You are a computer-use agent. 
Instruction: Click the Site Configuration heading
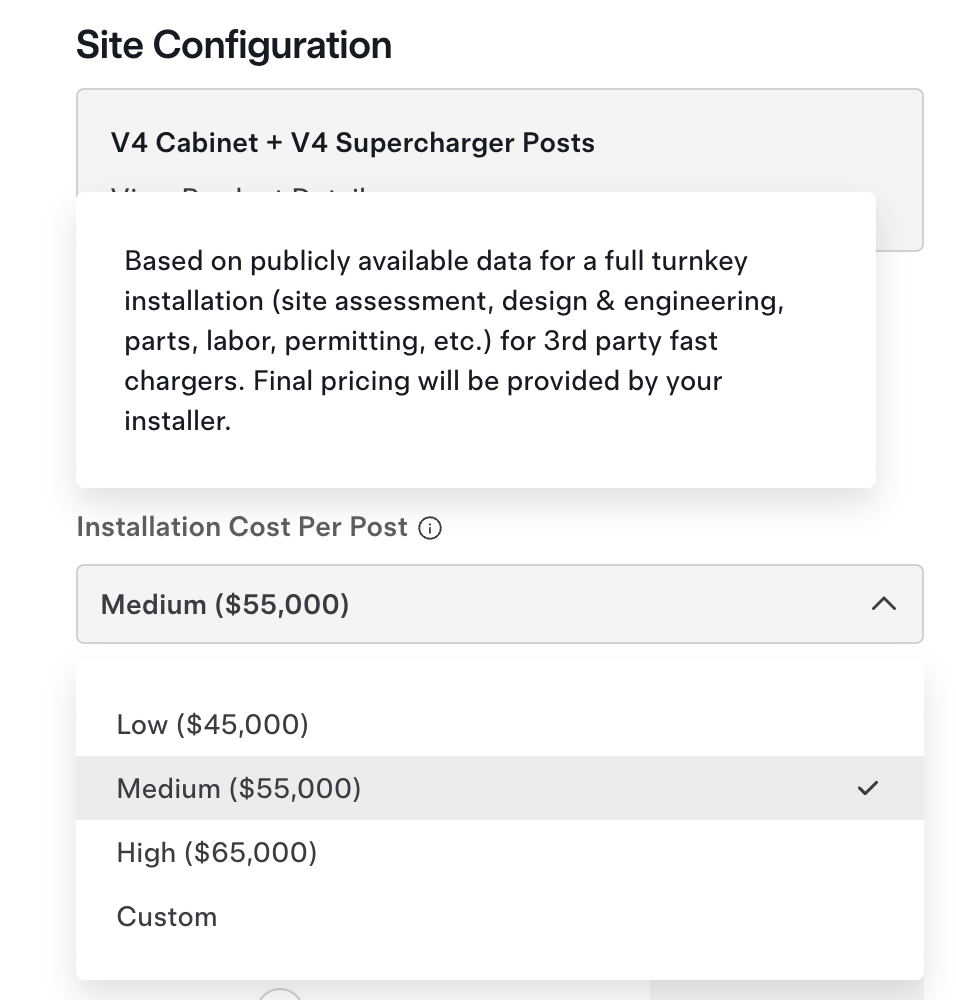pyautogui.click(x=234, y=45)
